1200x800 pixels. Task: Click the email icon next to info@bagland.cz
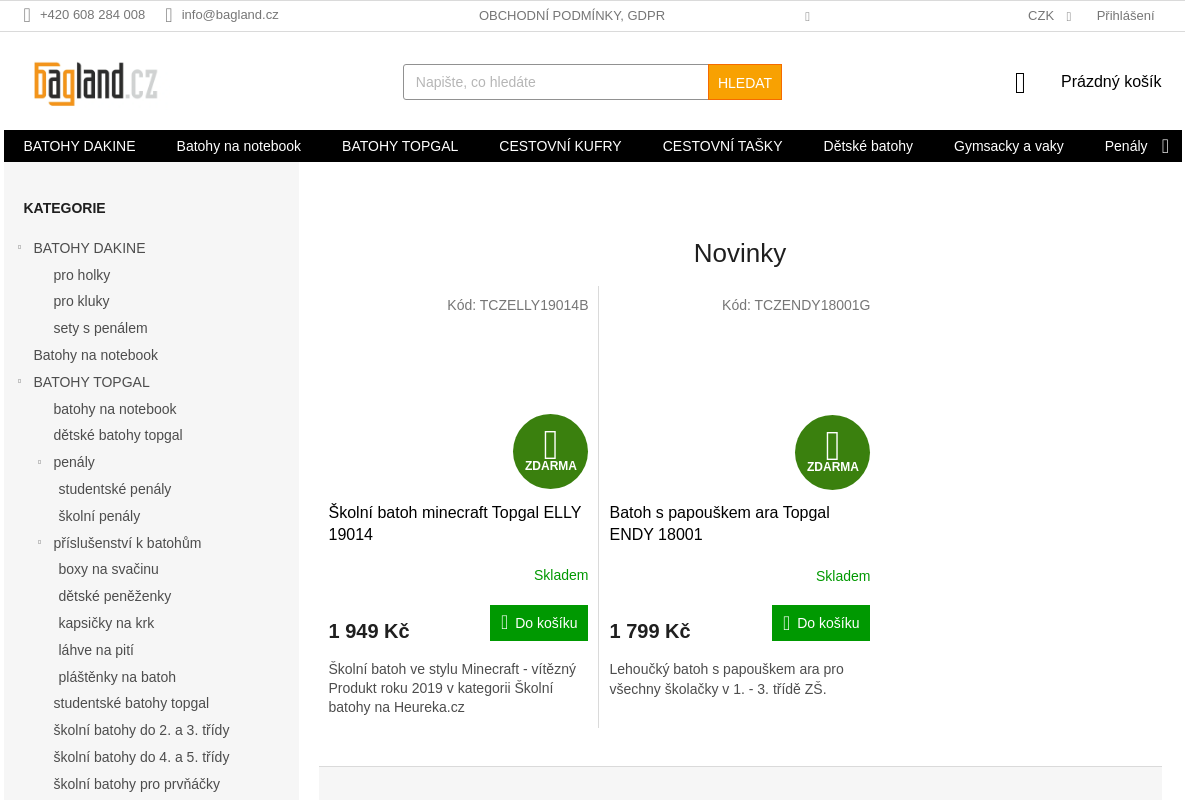tap(169, 15)
